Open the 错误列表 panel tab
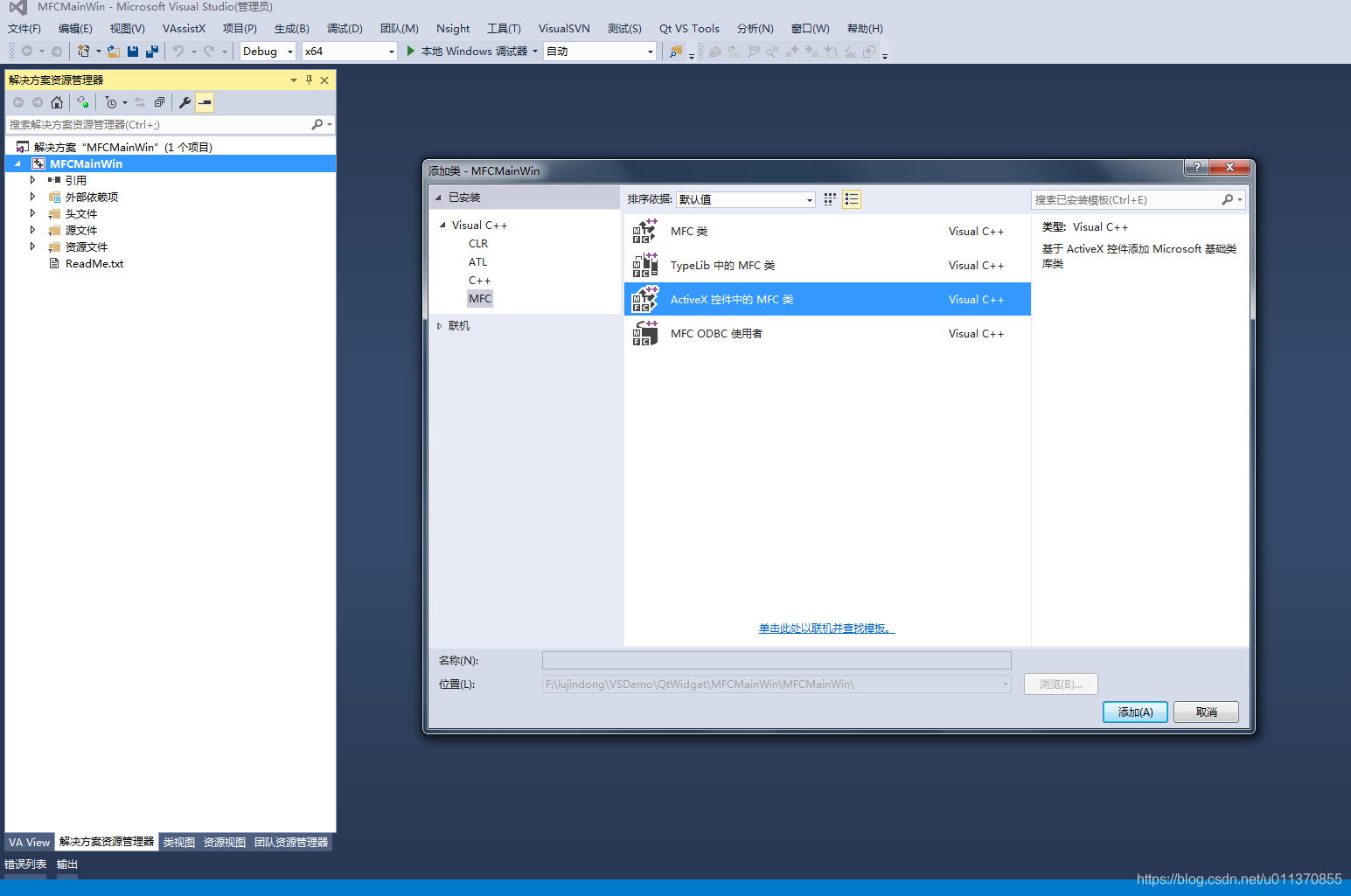Screen dimensions: 1351x896 click(x=25, y=865)
